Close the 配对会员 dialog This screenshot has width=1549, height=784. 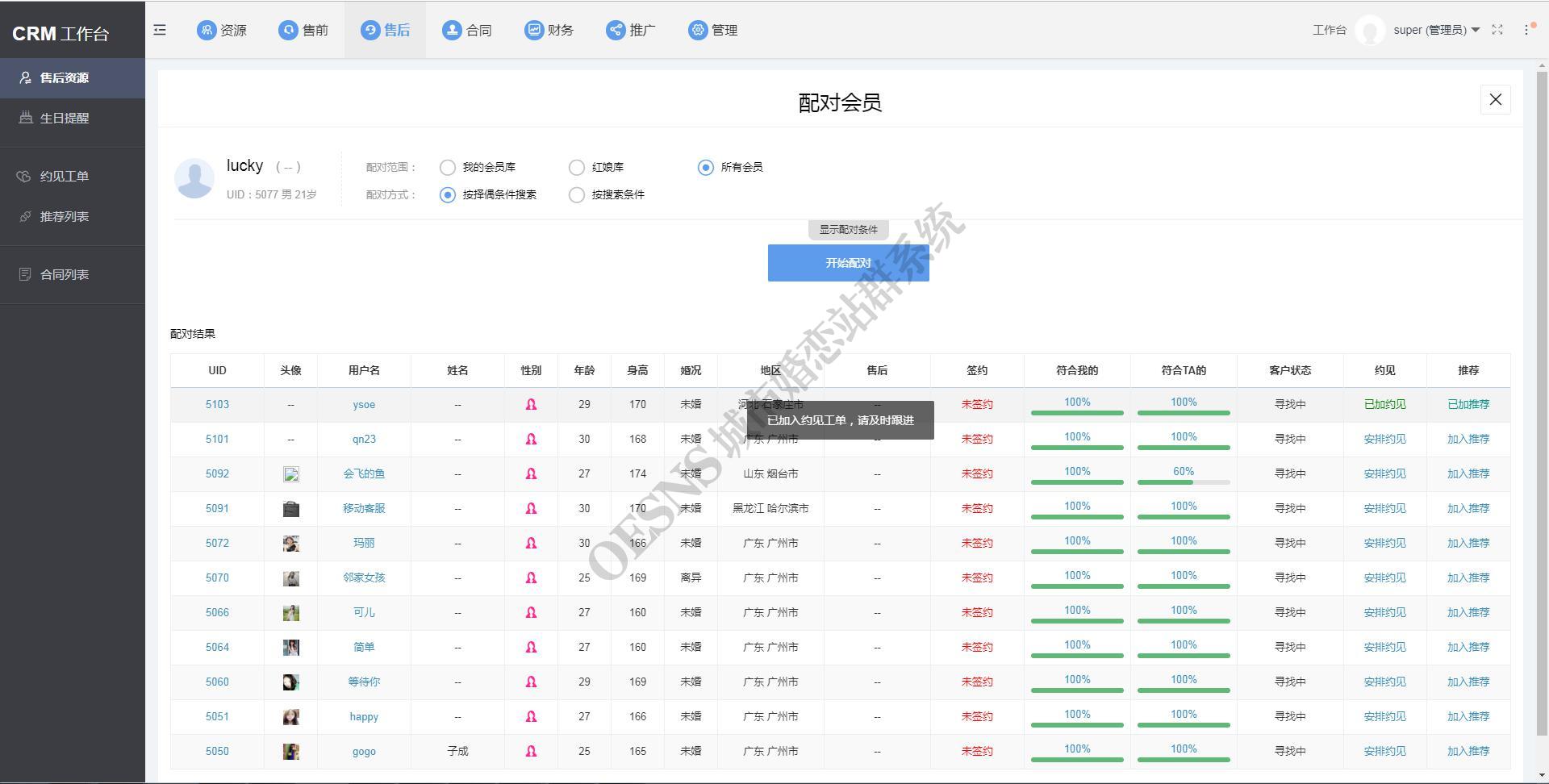[x=1495, y=100]
